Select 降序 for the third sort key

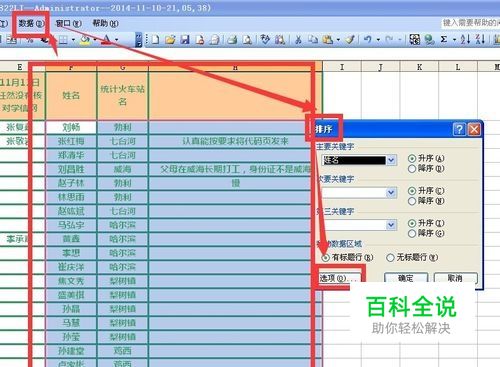coord(426,233)
